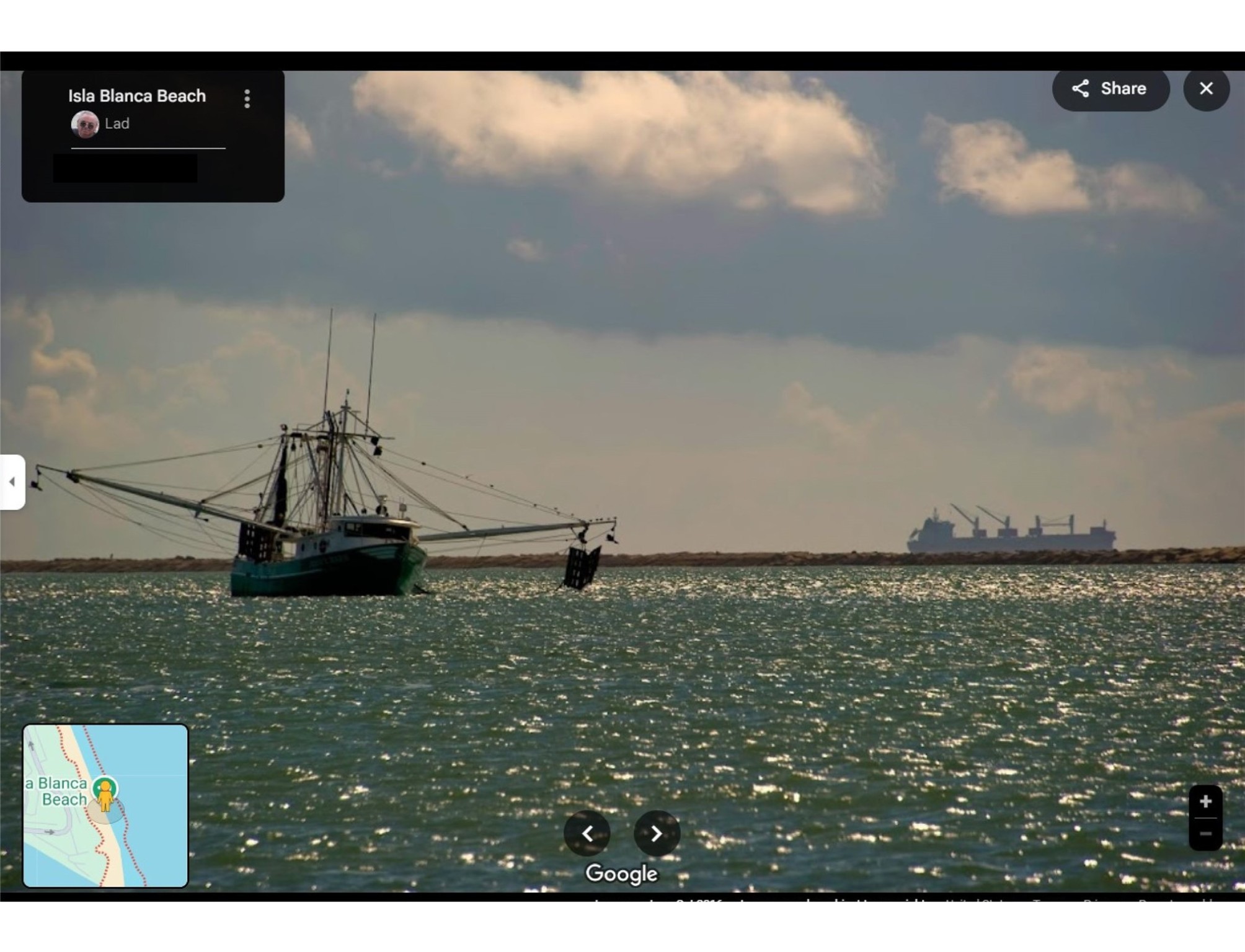Viewport: 1245px width, 952px height.
Task: Go to the previous photo
Action: click(587, 834)
